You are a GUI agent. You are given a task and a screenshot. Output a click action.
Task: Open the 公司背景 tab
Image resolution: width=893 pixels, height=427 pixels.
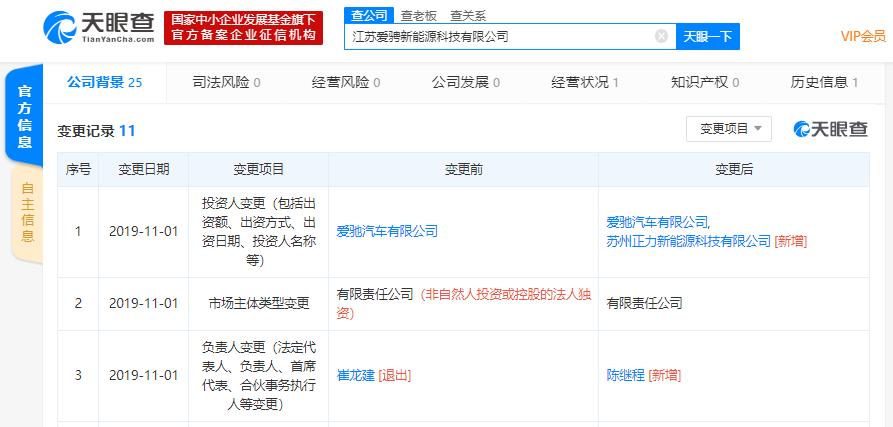(104, 83)
